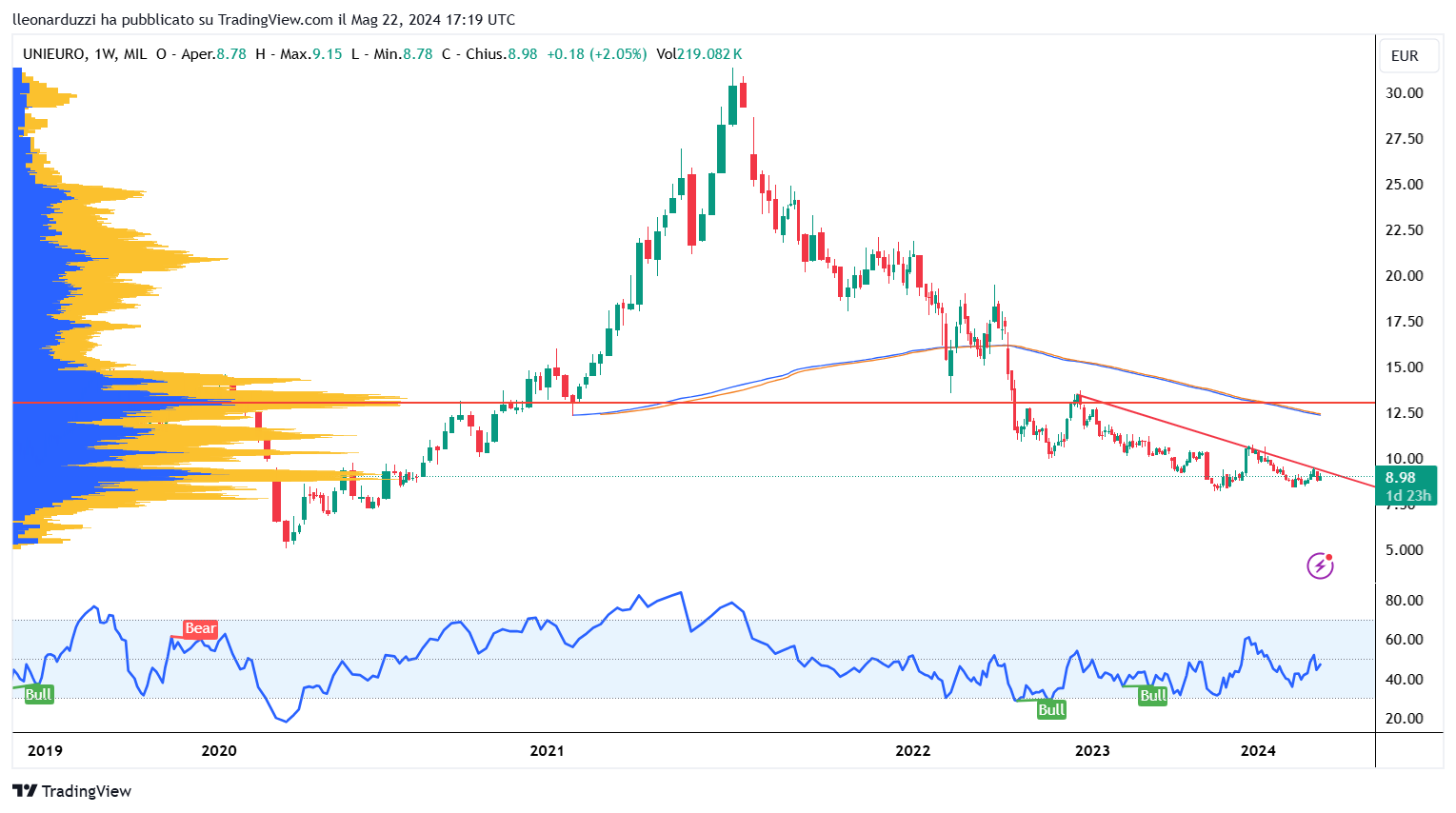This screenshot has height=813, width=1456.
Task: Click the 30.00 price axis label
Action: (1405, 93)
